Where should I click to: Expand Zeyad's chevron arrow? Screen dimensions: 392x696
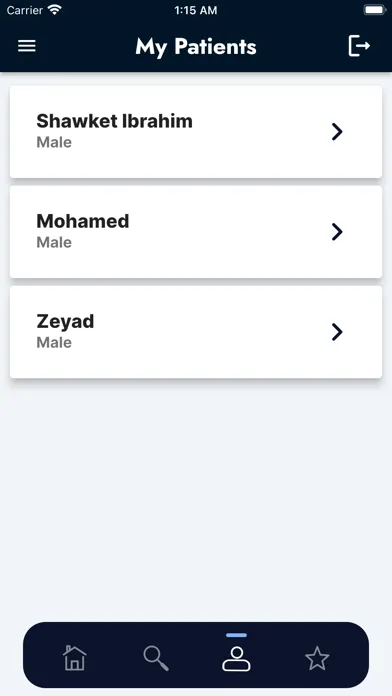(x=337, y=332)
